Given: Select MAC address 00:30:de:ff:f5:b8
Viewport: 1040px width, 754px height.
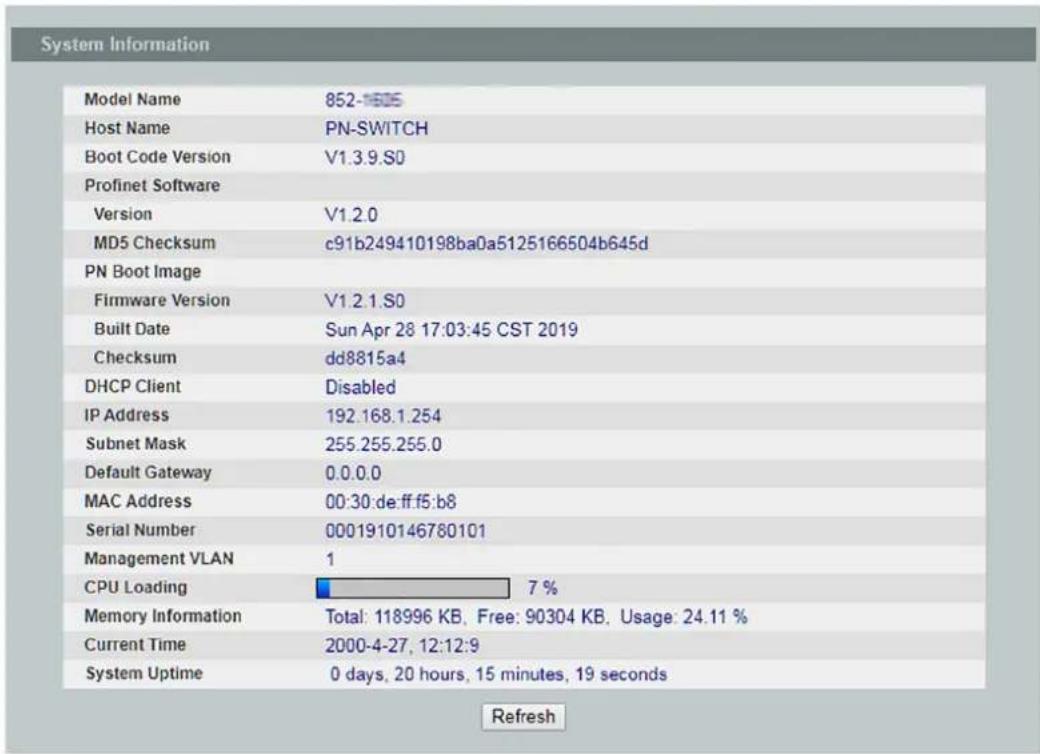Looking at the screenshot, I should tap(390, 502).
